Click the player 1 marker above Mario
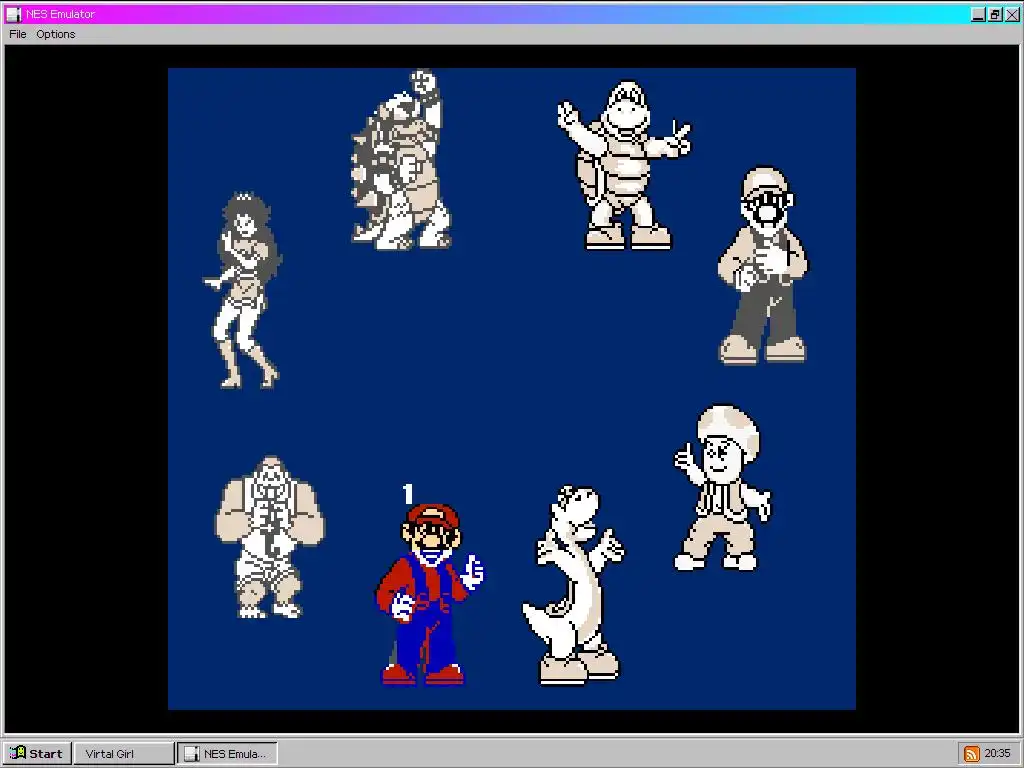Screen dimensions: 1024x768 click(408, 494)
